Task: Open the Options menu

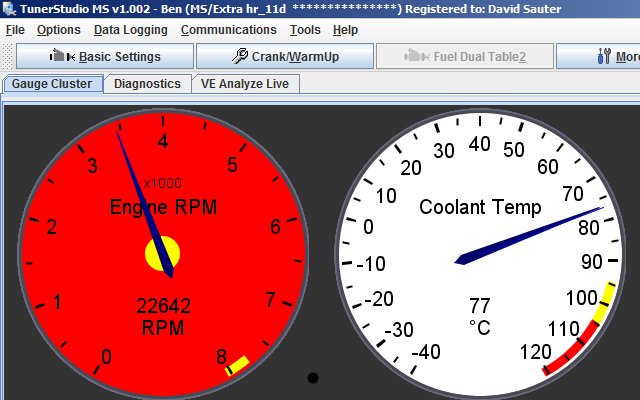Action: click(58, 30)
